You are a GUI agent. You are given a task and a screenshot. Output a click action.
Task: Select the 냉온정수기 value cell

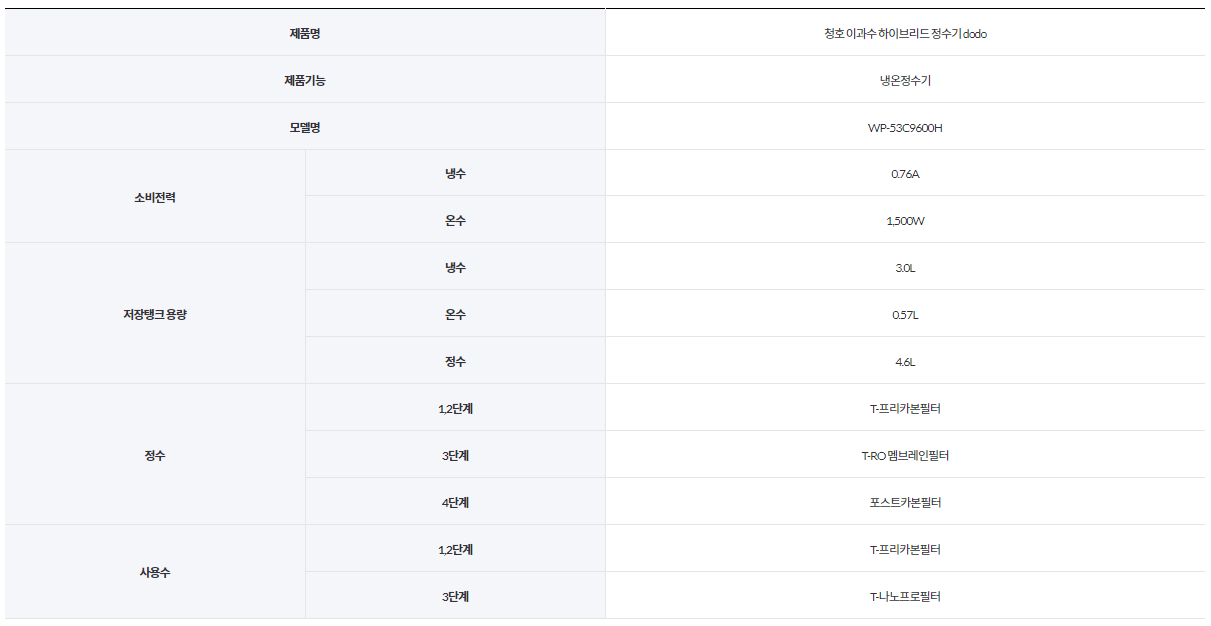pos(905,80)
